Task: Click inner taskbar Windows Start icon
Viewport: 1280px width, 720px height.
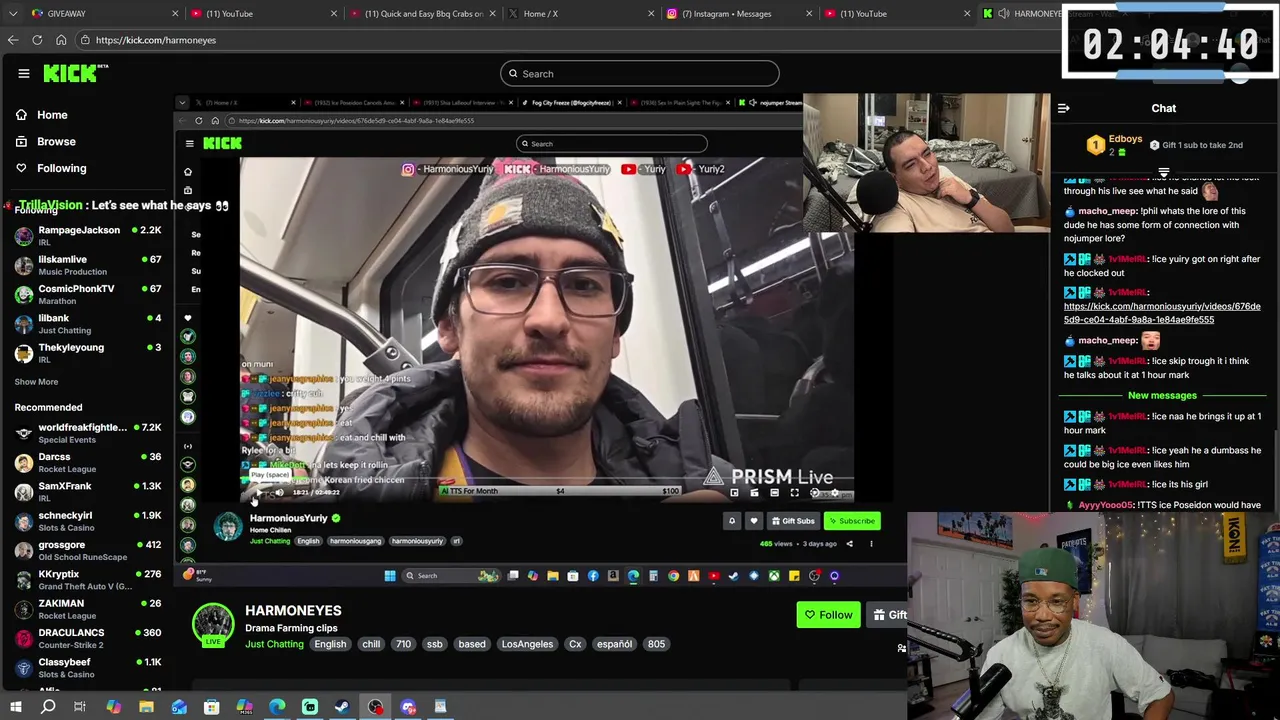Action: [x=390, y=576]
